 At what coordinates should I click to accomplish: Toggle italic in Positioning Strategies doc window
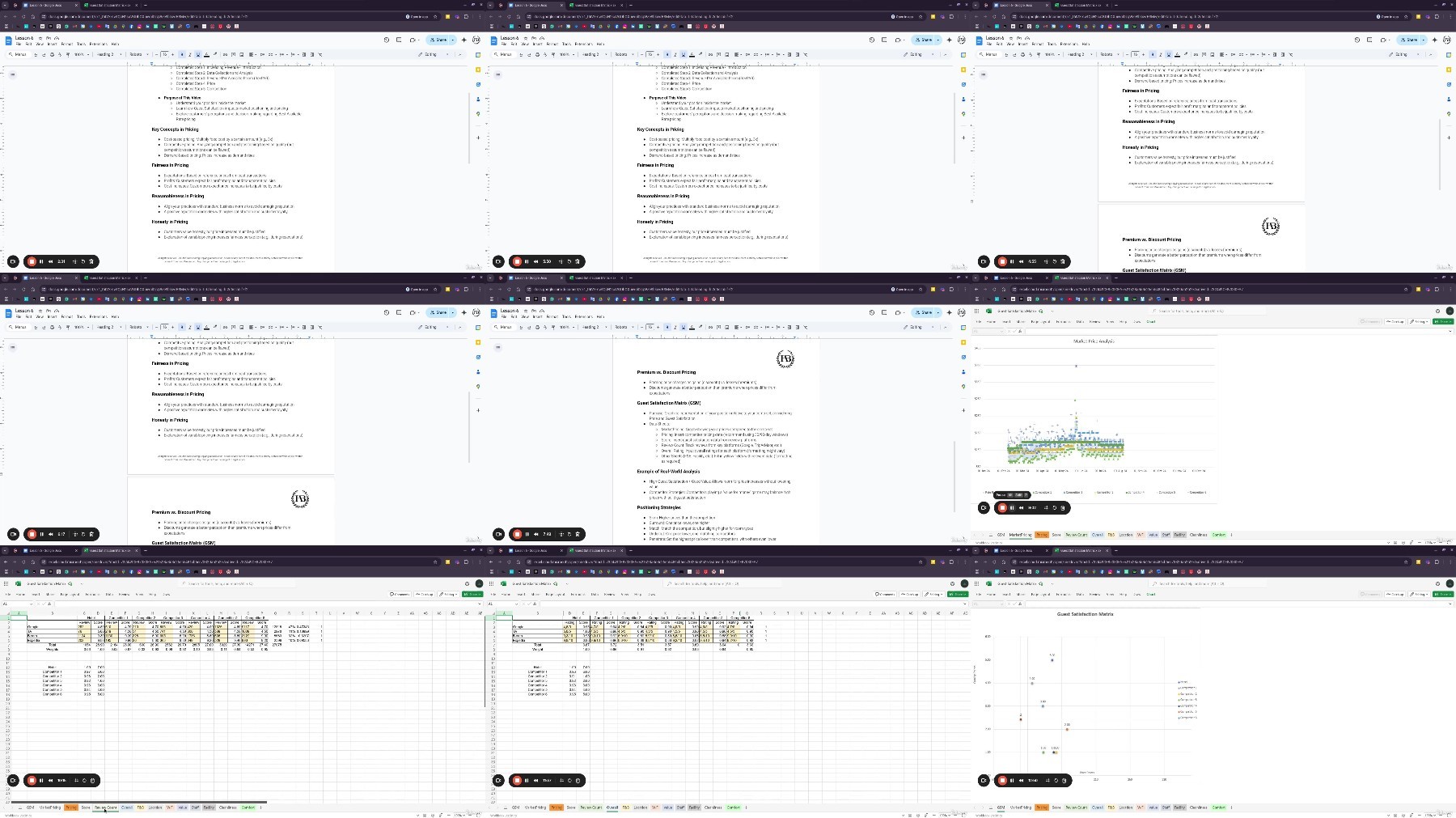coord(675,327)
